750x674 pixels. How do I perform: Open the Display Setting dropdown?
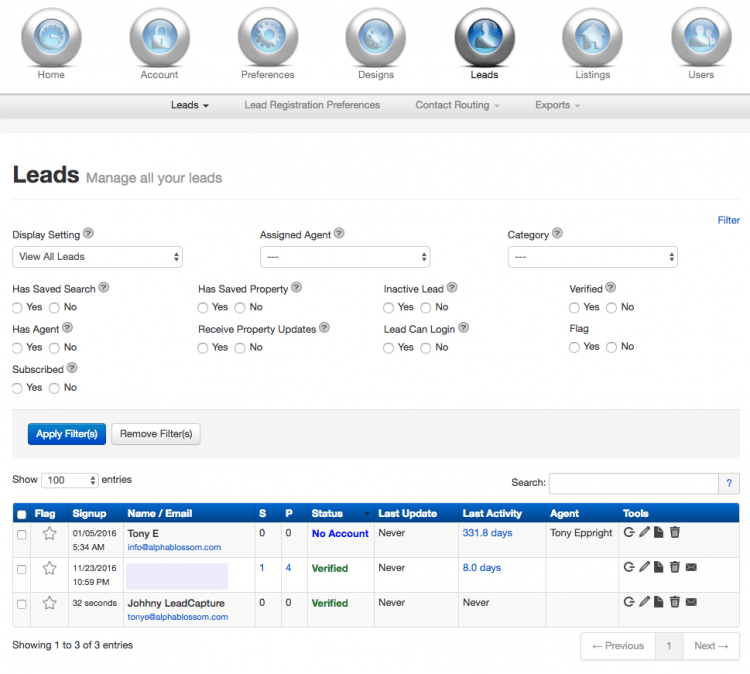(97, 257)
